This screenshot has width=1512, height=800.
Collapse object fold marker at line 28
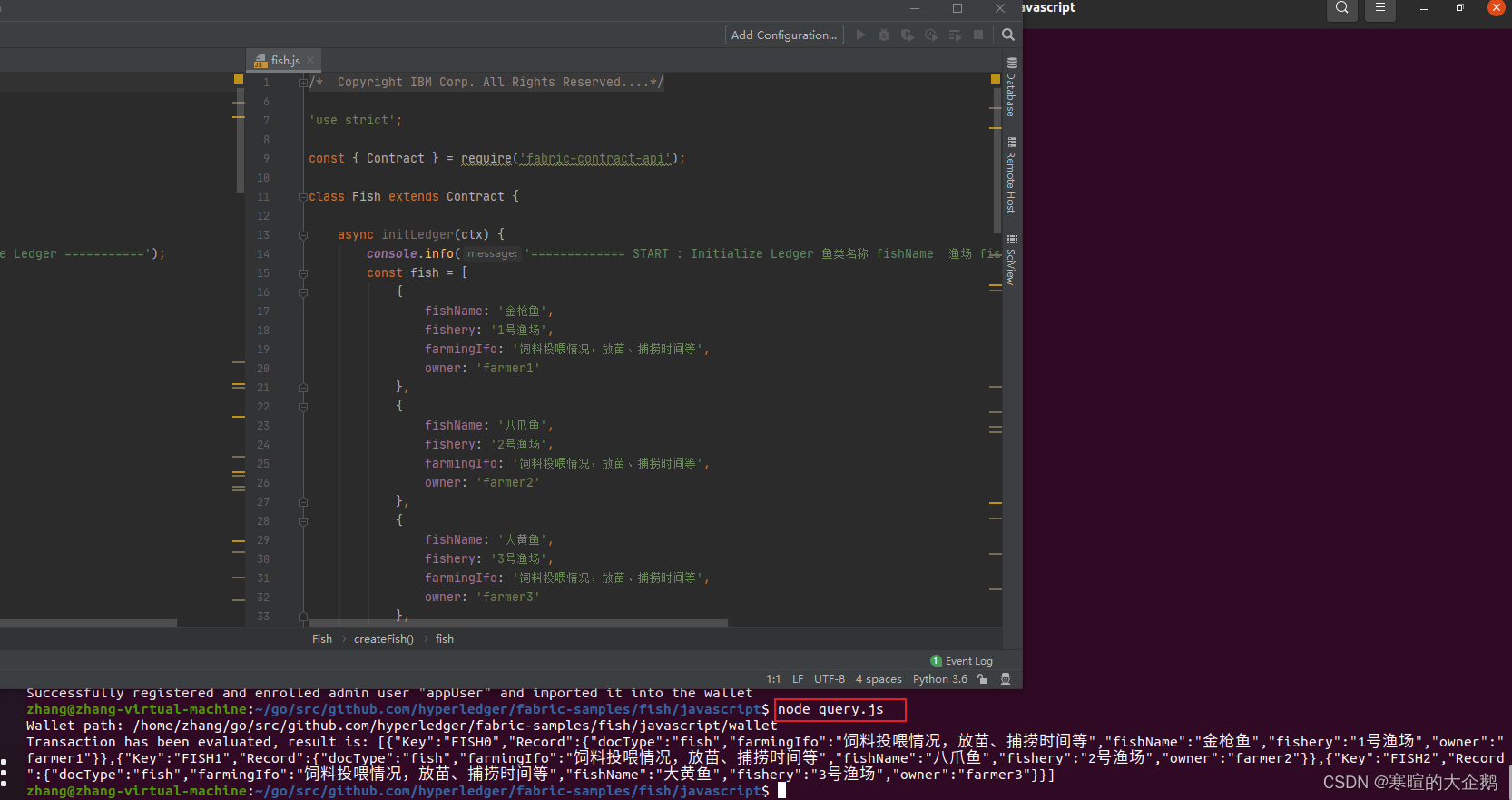(303, 521)
